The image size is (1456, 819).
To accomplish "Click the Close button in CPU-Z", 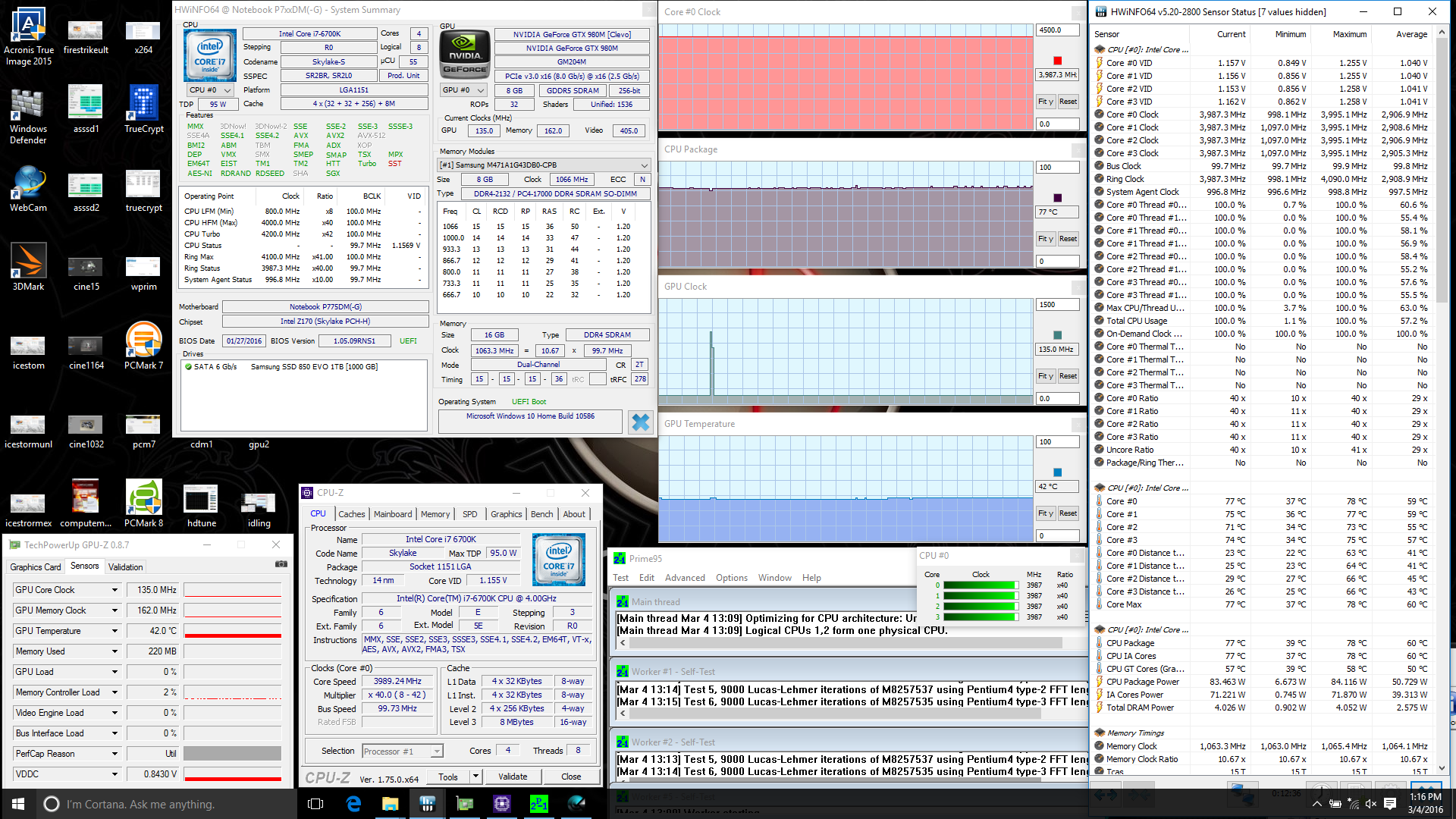I will pos(571,777).
